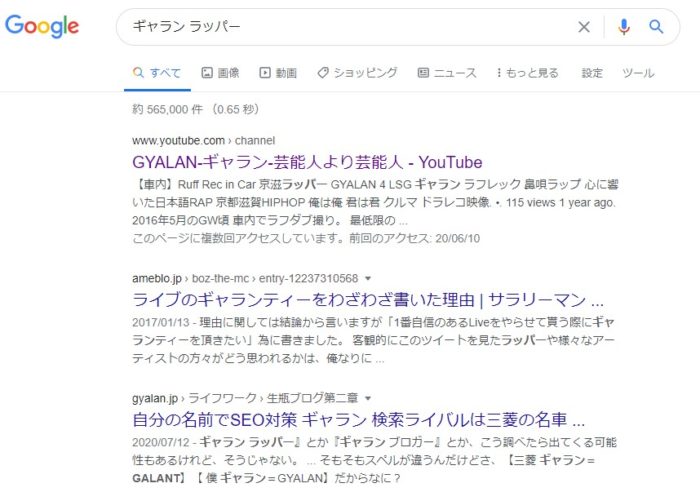Image resolution: width=700 pixels, height=501 pixels.
Task: Click the snippet text starting 【車内】Ruff Rec
Action: point(375,202)
